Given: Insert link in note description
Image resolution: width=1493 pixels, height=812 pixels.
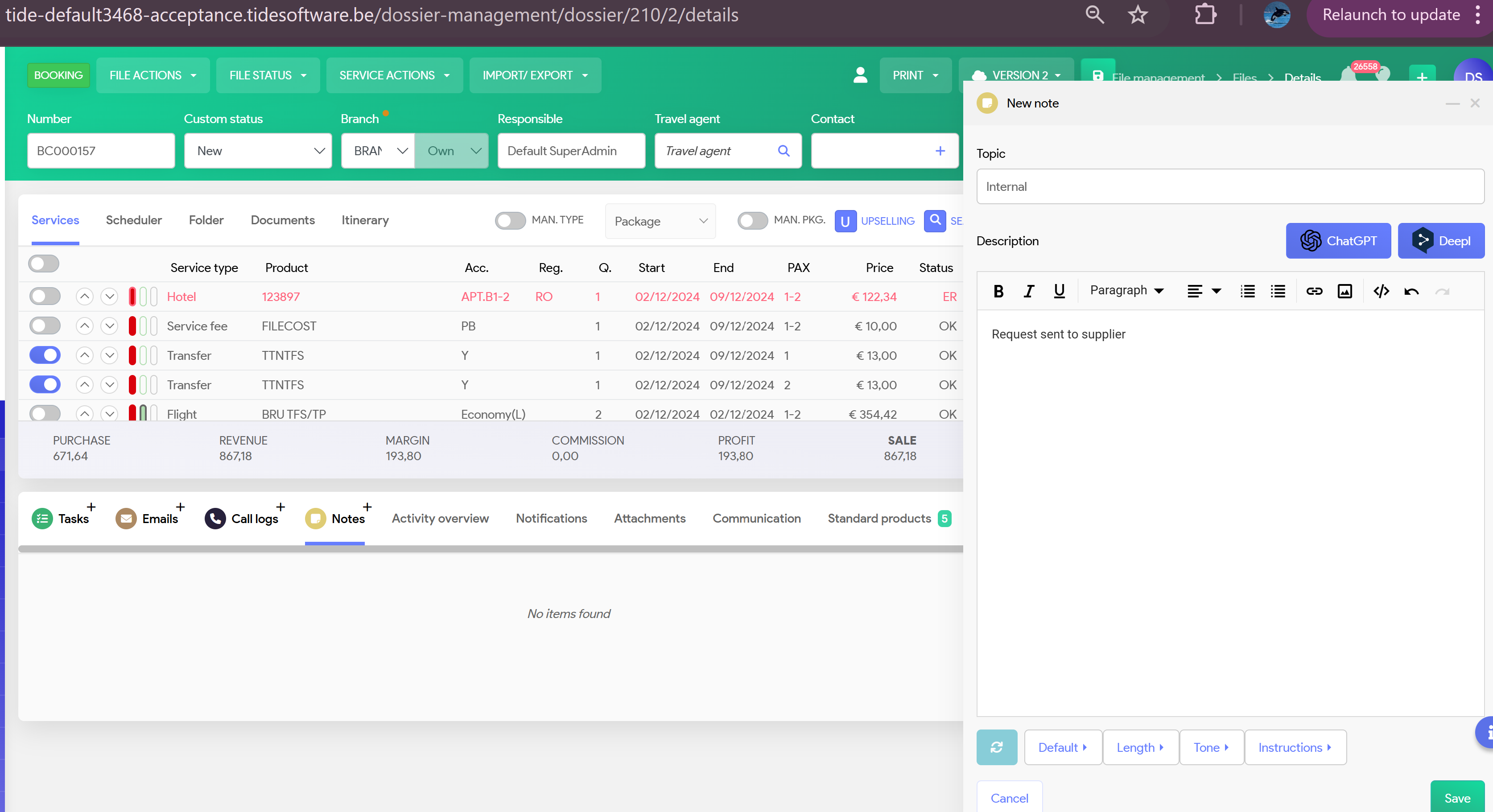Looking at the screenshot, I should point(1314,291).
